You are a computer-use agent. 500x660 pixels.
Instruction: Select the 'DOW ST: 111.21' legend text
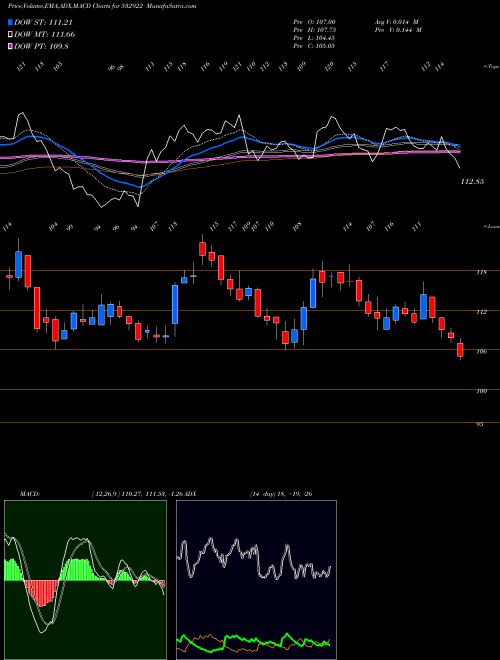click(45, 22)
